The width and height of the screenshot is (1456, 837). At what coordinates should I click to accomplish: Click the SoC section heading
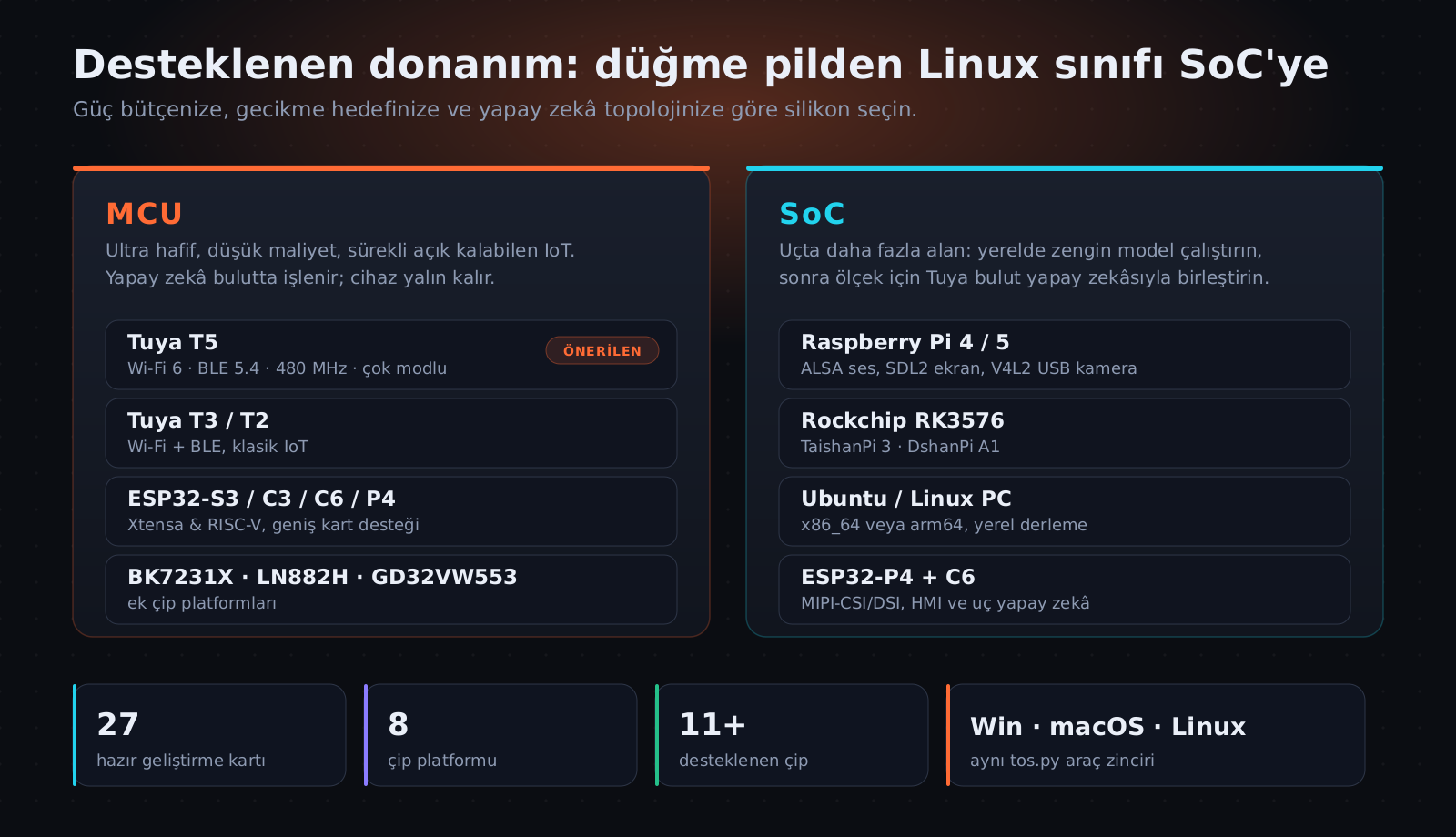[x=812, y=214]
